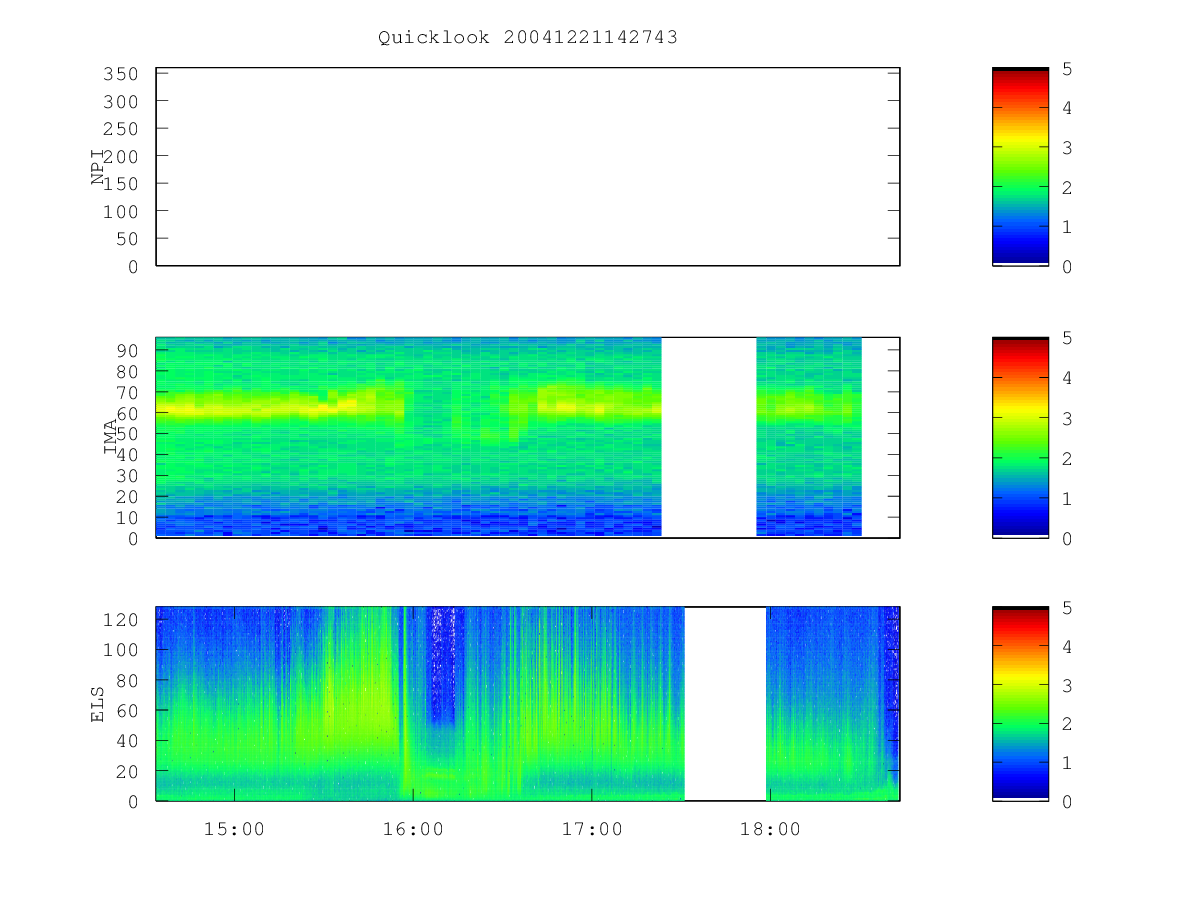Select the 15:00 time tick label
The width and height of the screenshot is (1200, 900).
(235, 829)
